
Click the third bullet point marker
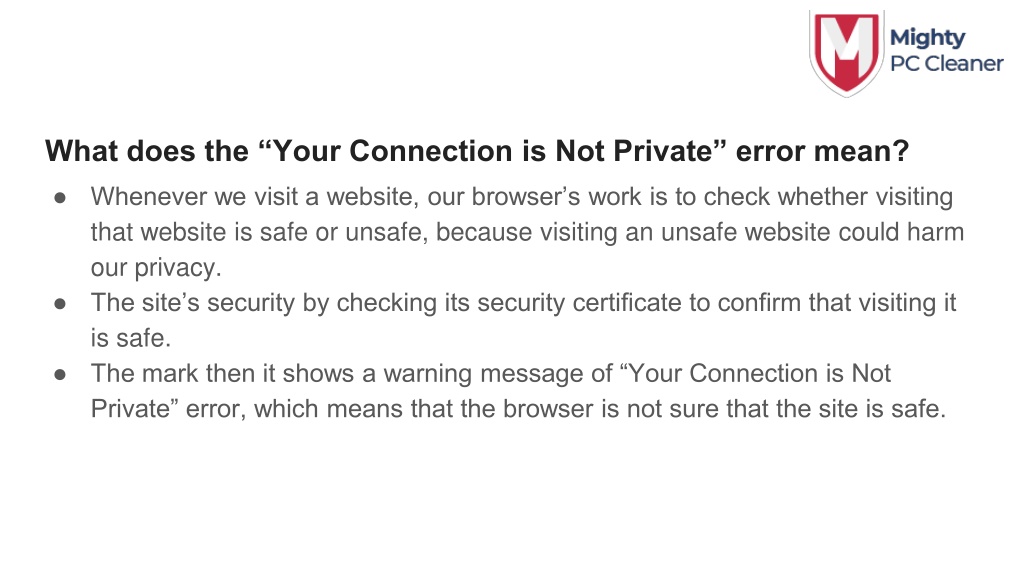coord(60,374)
